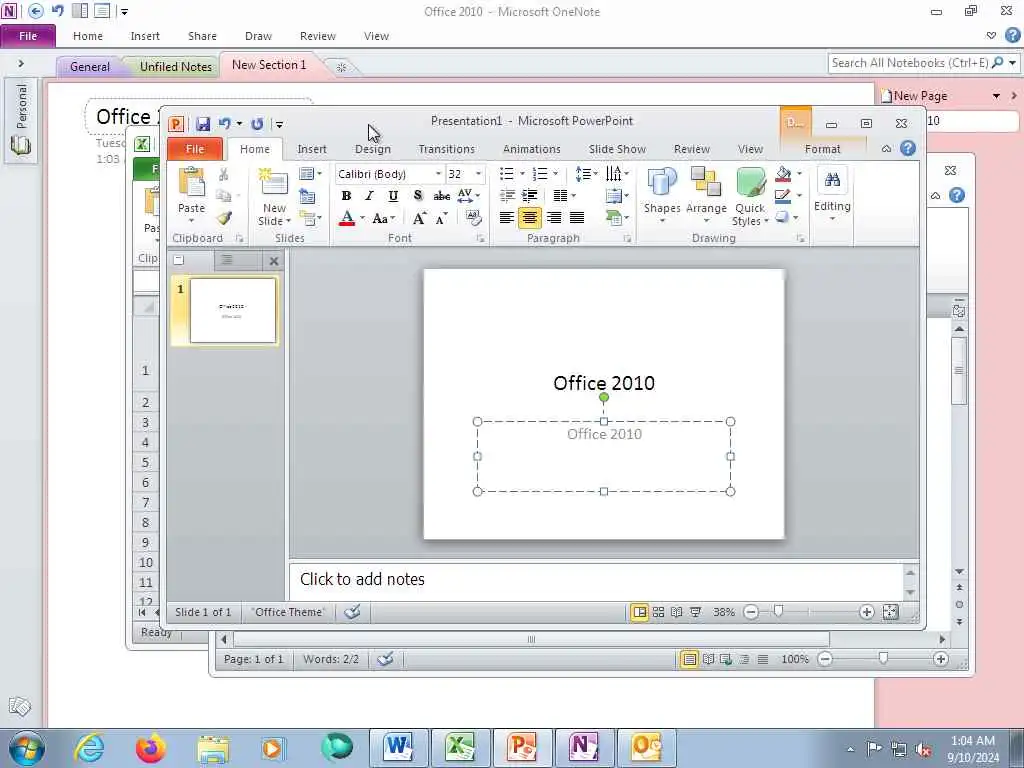Click the Arrange button

706,194
